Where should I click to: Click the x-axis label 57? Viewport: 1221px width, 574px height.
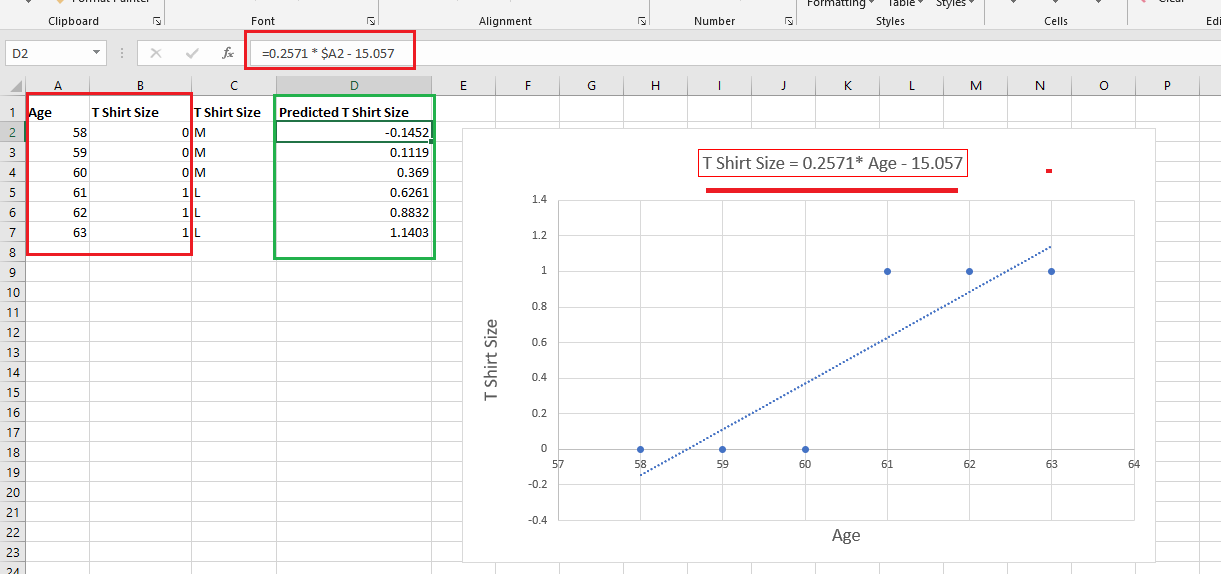point(558,464)
